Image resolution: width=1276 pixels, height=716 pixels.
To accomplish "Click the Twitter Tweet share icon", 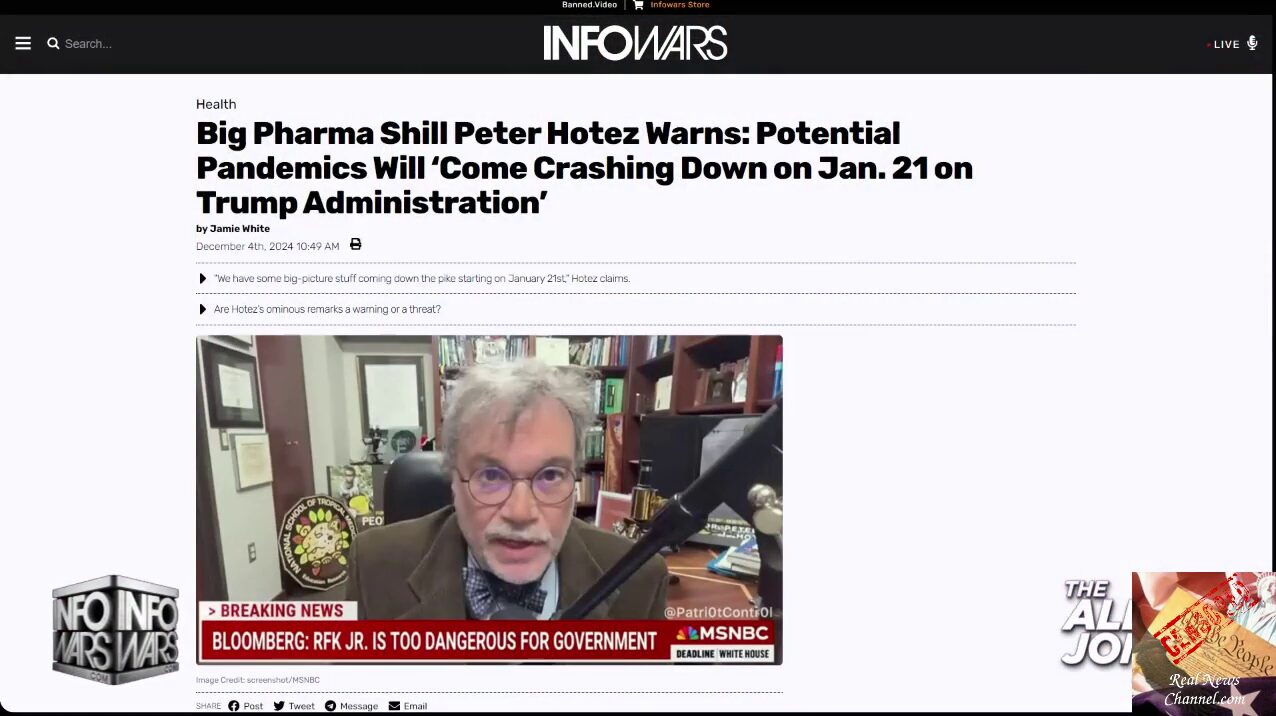I will pos(279,706).
